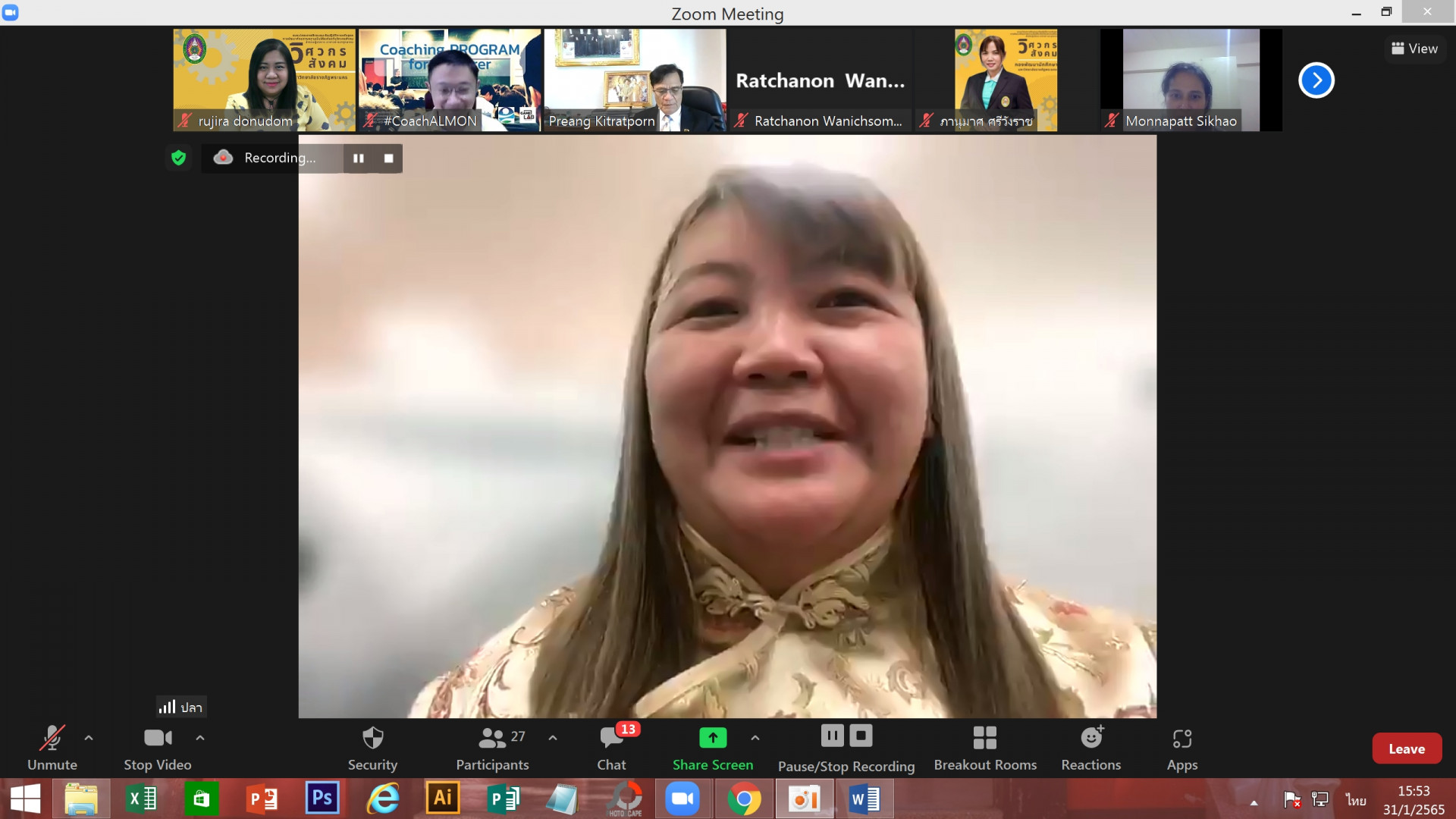Open File Explorer from the taskbar

coord(81,799)
